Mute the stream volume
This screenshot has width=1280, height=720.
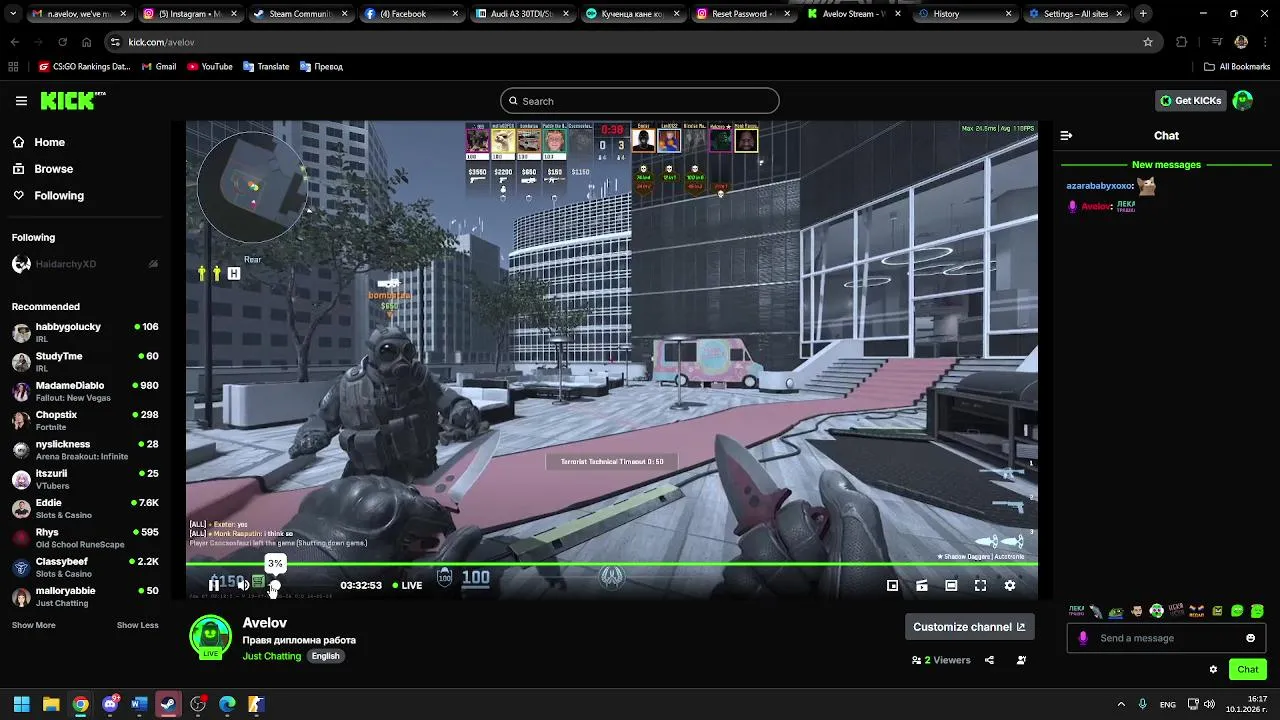pyautogui.click(x=243, y=585)
